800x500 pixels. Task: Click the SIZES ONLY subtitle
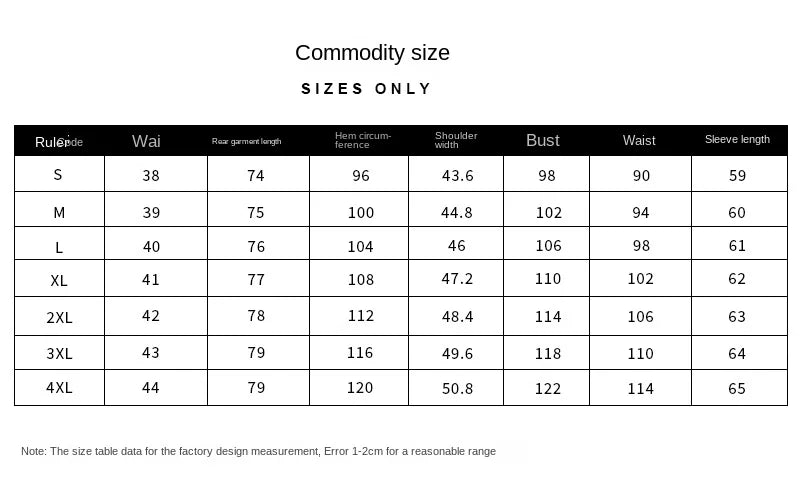(366, 89)
